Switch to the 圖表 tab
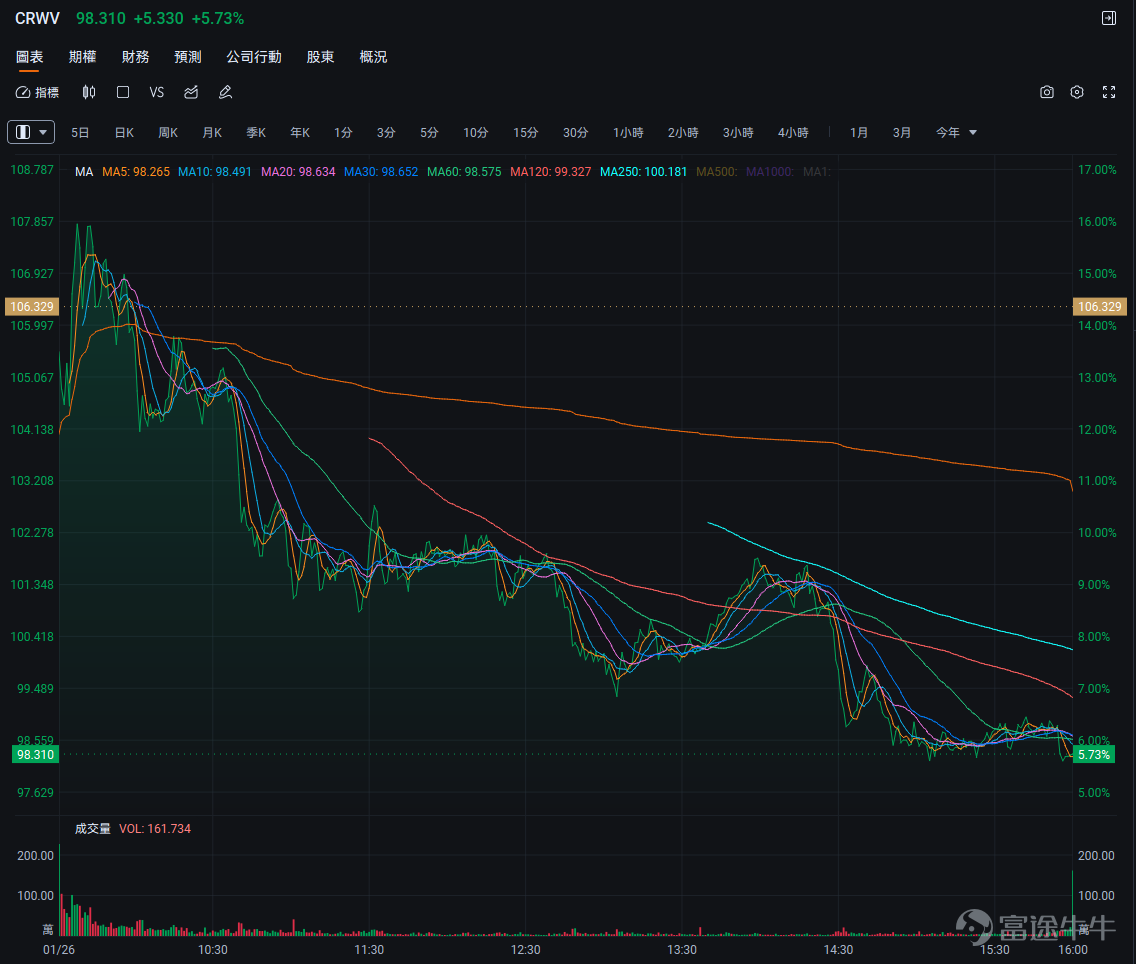Image resolution: width=1136 pixels, height=964 pixels. pyautogui.click(x=30, y=56)
